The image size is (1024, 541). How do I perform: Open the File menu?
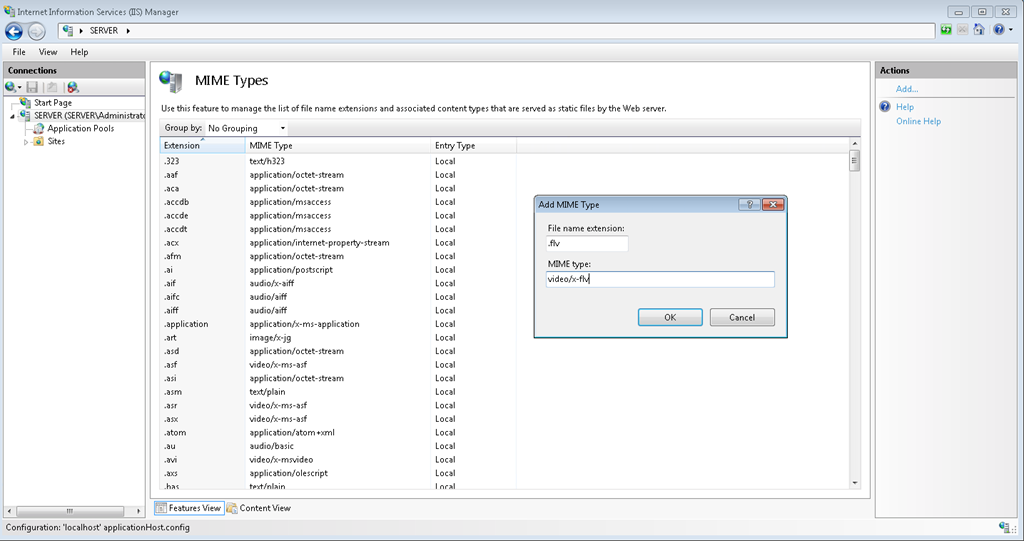pyautogui.click(x=19, y=52)
